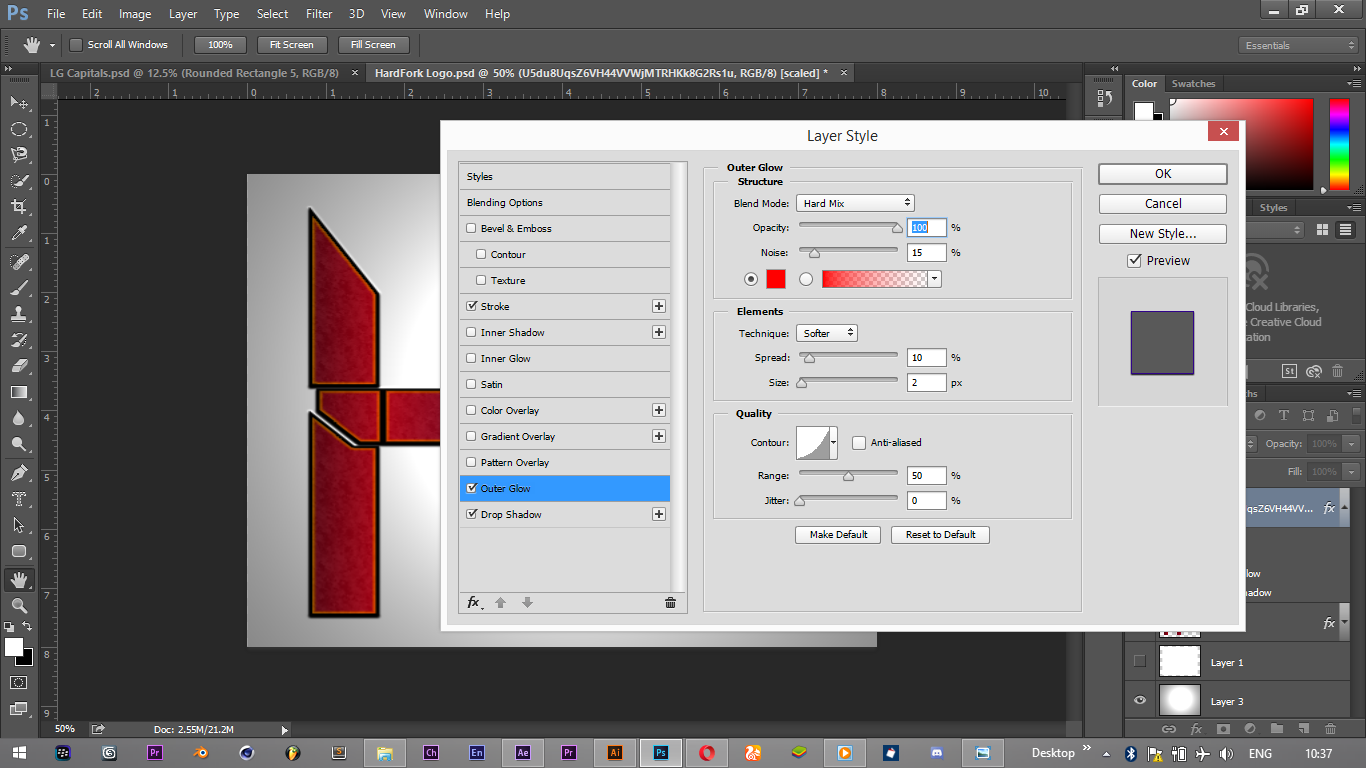This screenshot has height=768, width=1366.
Task: Select the Eyedropper tool
Action: [x=19, y=233]
